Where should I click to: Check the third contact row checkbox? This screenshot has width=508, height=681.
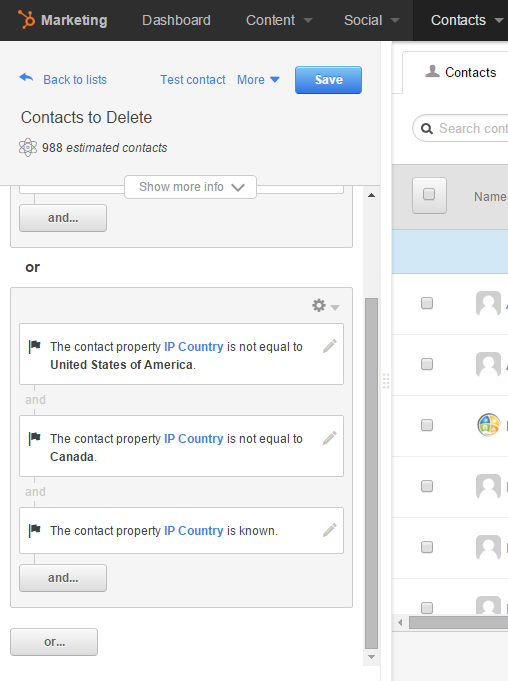click(x=427, y=425)
